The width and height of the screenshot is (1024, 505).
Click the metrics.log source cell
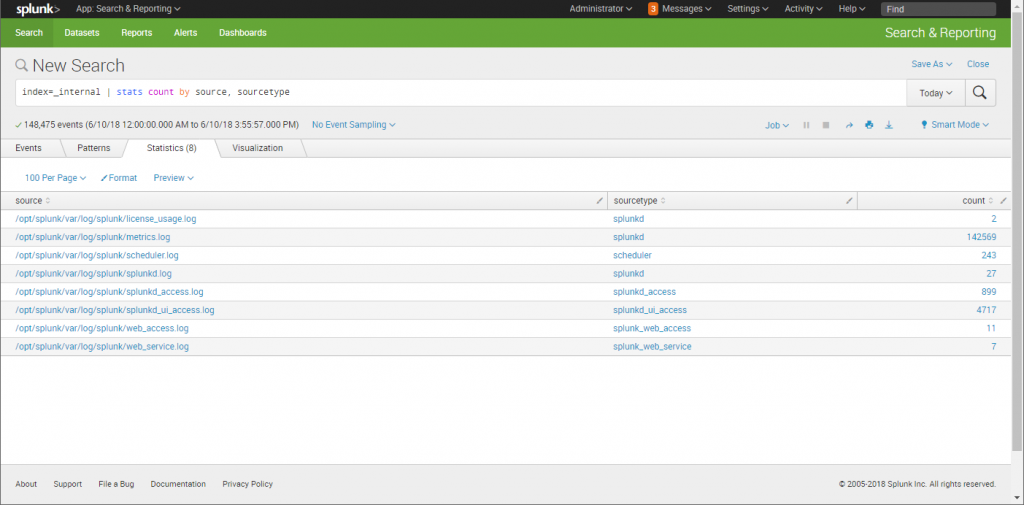[x=93, y=237]
